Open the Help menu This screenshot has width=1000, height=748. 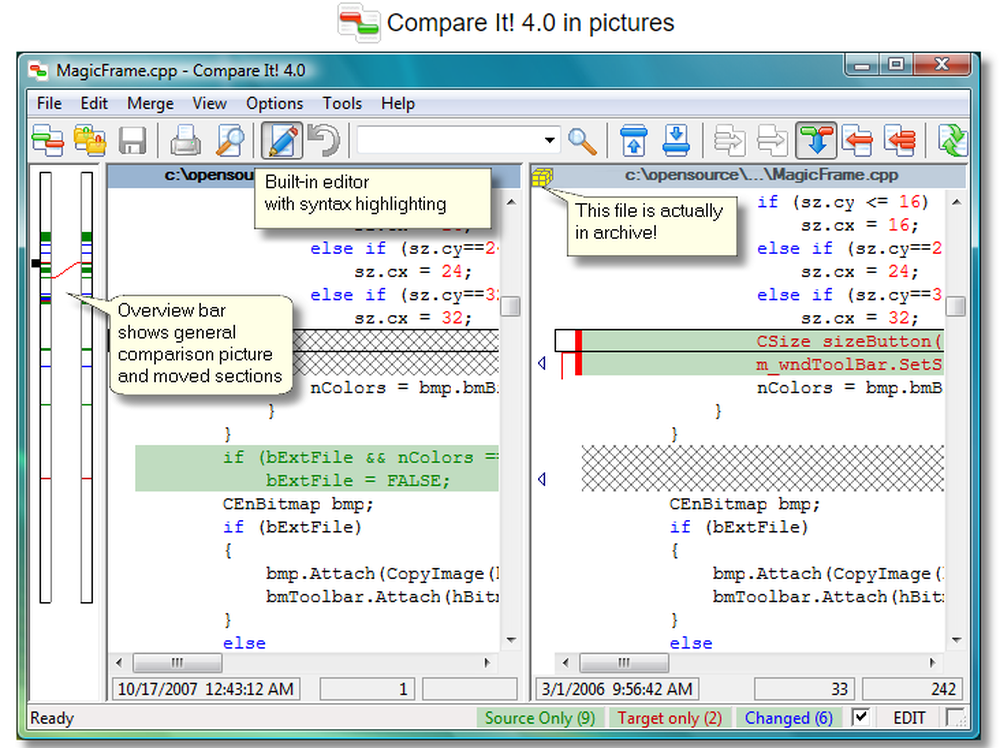pyautogui.click(x=398, y=103)
